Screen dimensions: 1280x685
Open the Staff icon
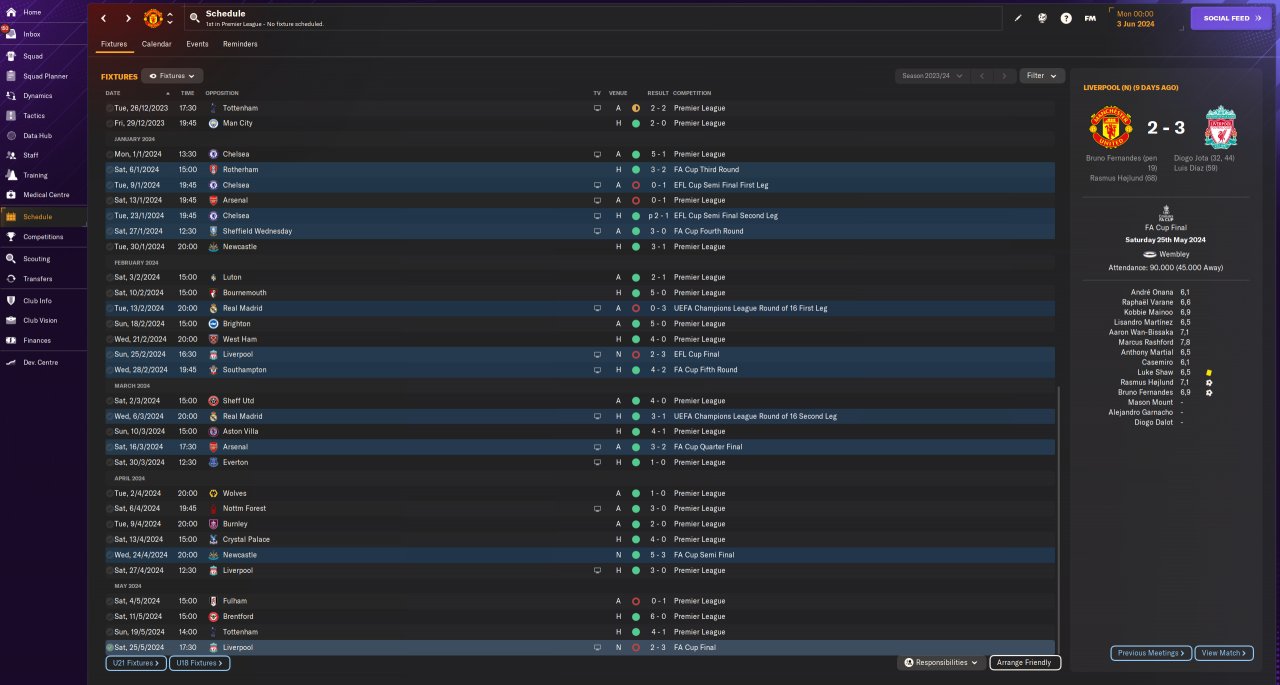click(x=11, y=155)
